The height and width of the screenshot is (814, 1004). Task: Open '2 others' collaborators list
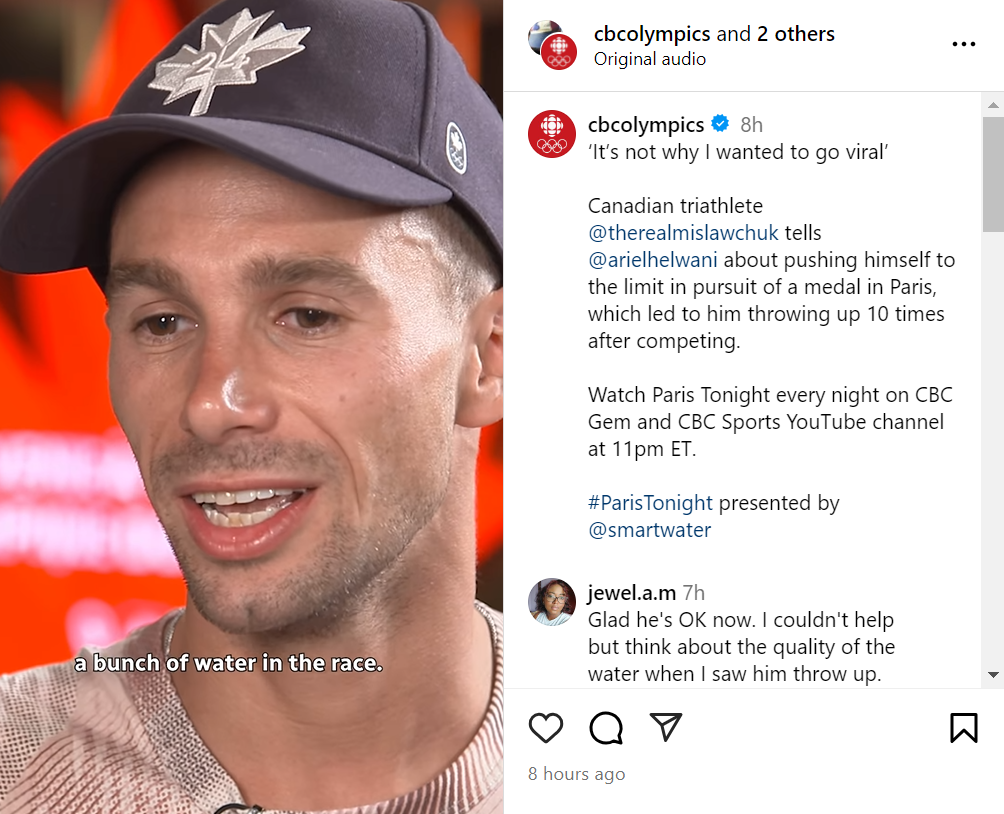coord(796,33)
